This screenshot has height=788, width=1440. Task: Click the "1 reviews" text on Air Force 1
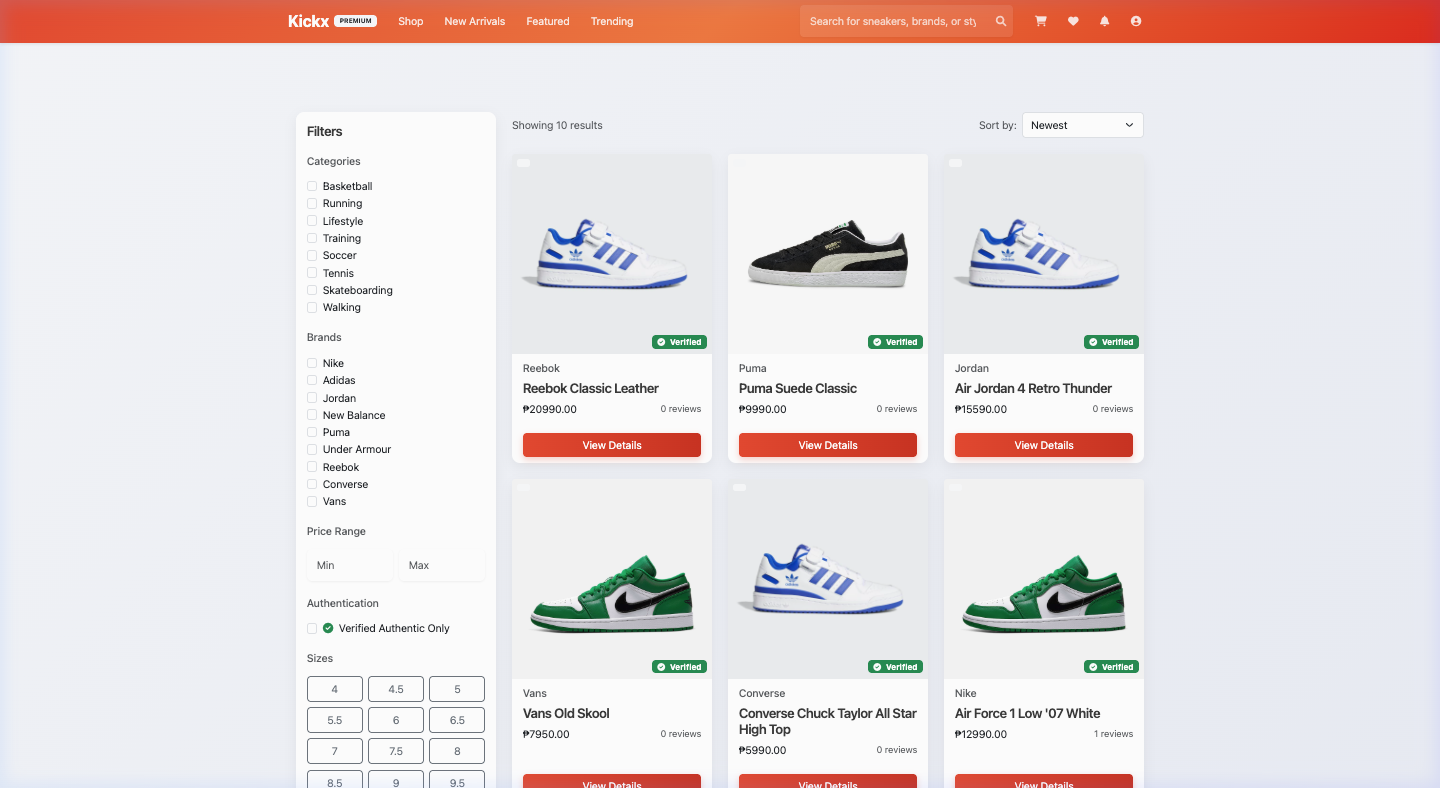[1113, 734]
